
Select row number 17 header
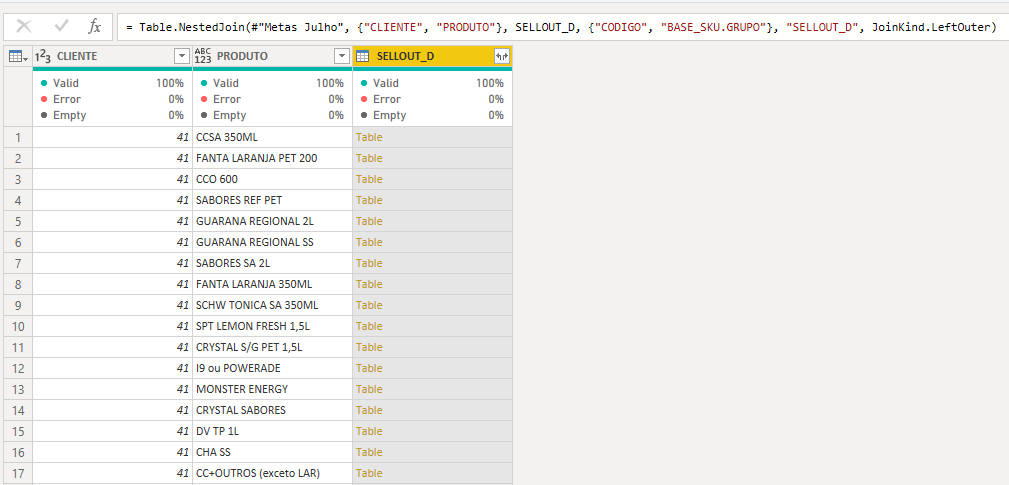[18, 473]
